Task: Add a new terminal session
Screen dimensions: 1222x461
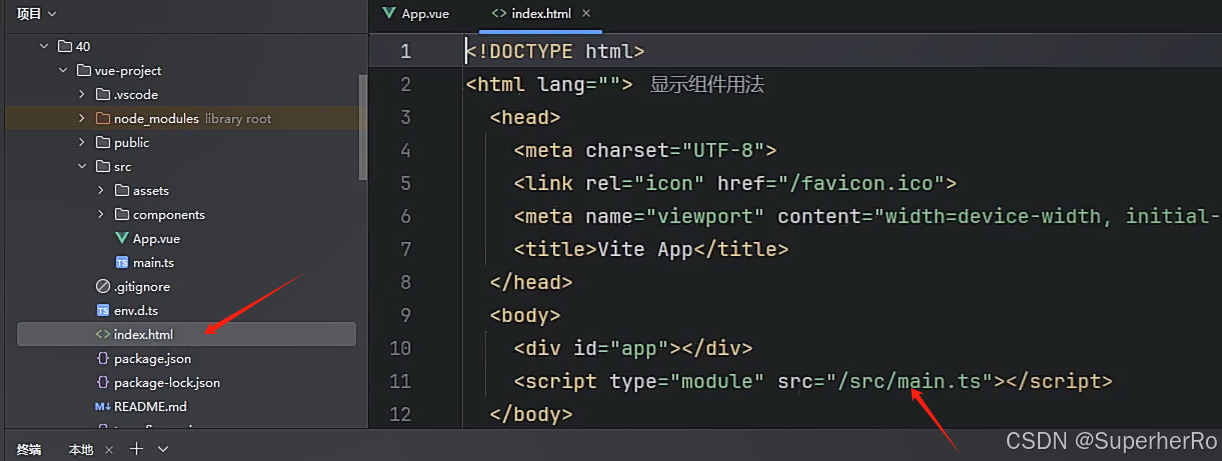Action: pos(137,449)
